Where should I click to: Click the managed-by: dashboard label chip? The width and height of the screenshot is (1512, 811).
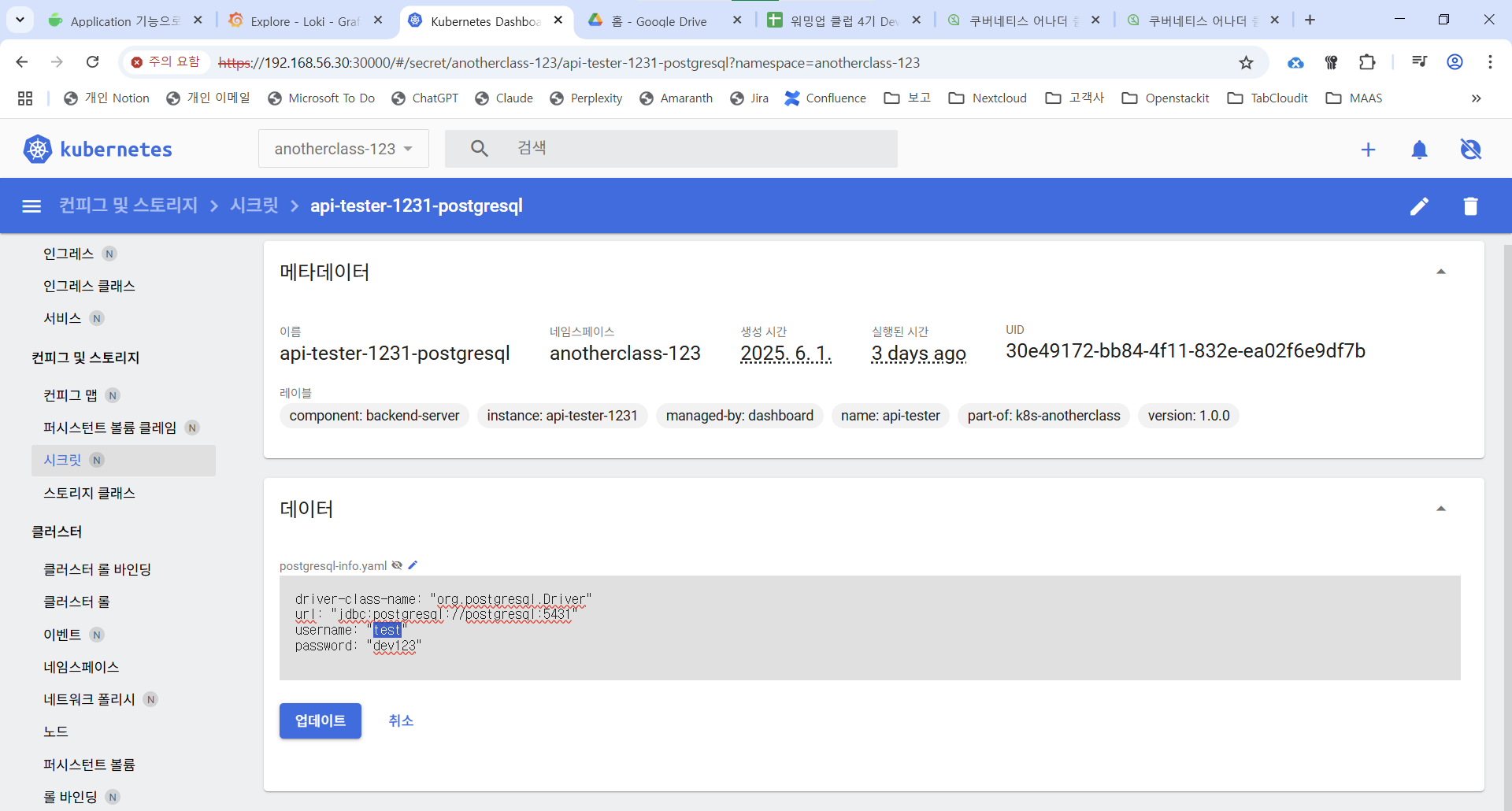click(x=739, y=416)
